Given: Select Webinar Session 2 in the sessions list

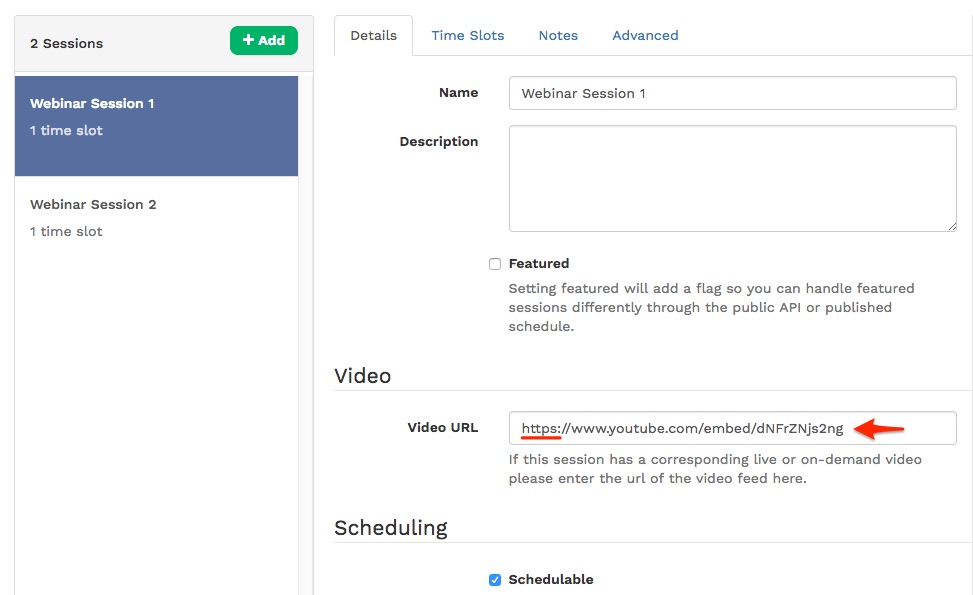Looking at the screenshot, I should tap(93, 204).
